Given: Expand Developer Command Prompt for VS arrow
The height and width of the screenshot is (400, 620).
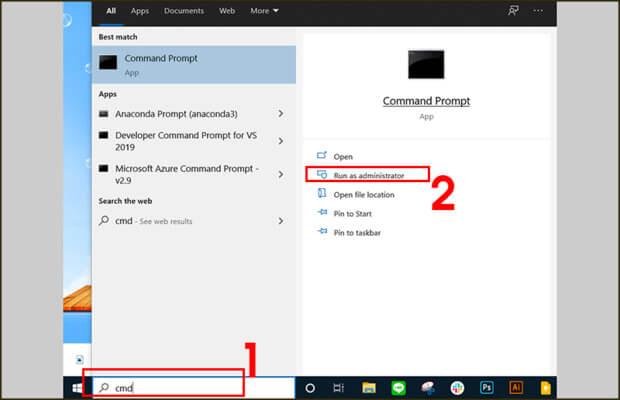Looking at the screenshot, I should point(280,139).
